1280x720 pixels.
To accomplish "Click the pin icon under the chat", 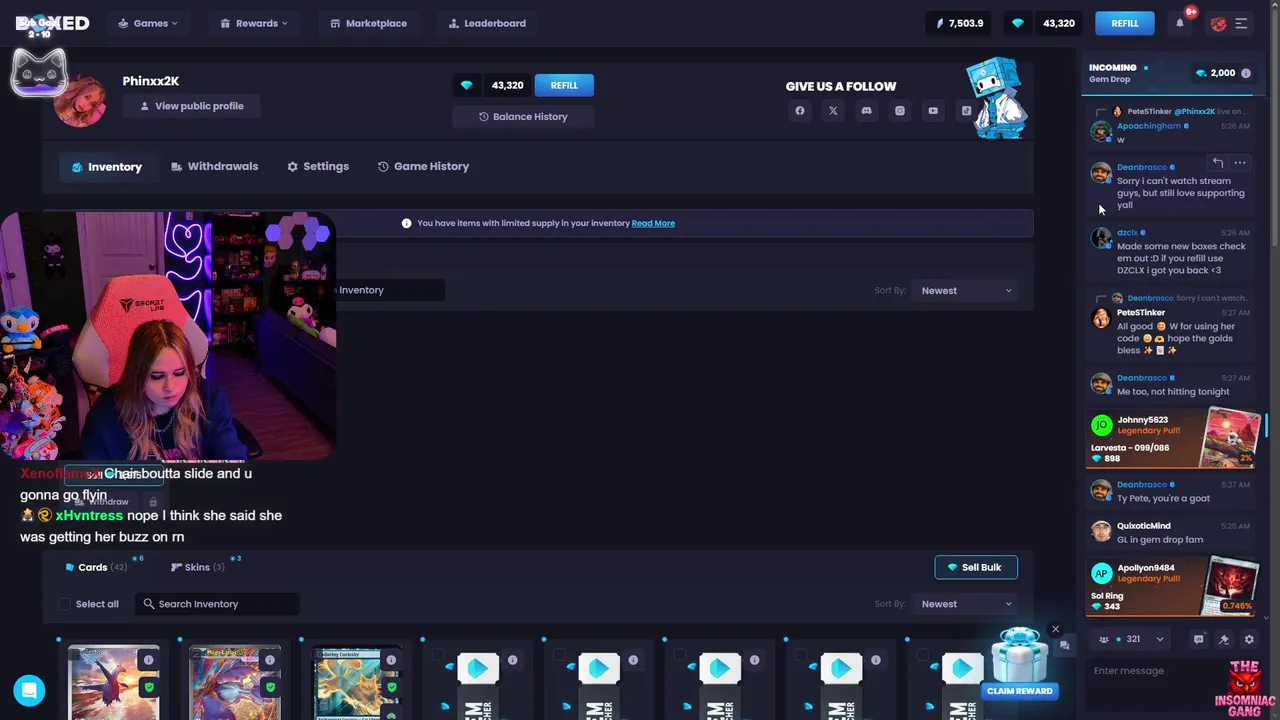I will tap(1224, 639).
